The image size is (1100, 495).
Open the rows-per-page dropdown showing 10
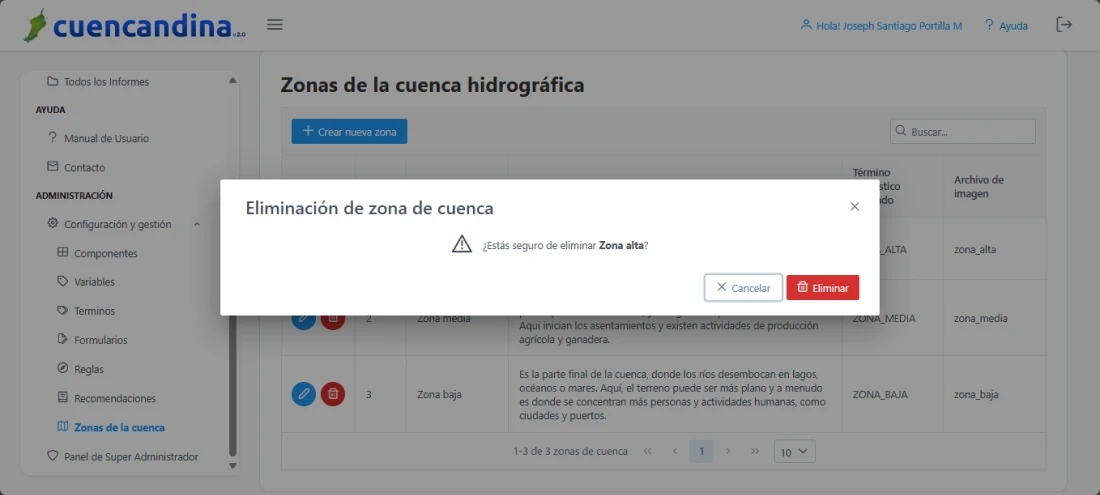point(795,452)
